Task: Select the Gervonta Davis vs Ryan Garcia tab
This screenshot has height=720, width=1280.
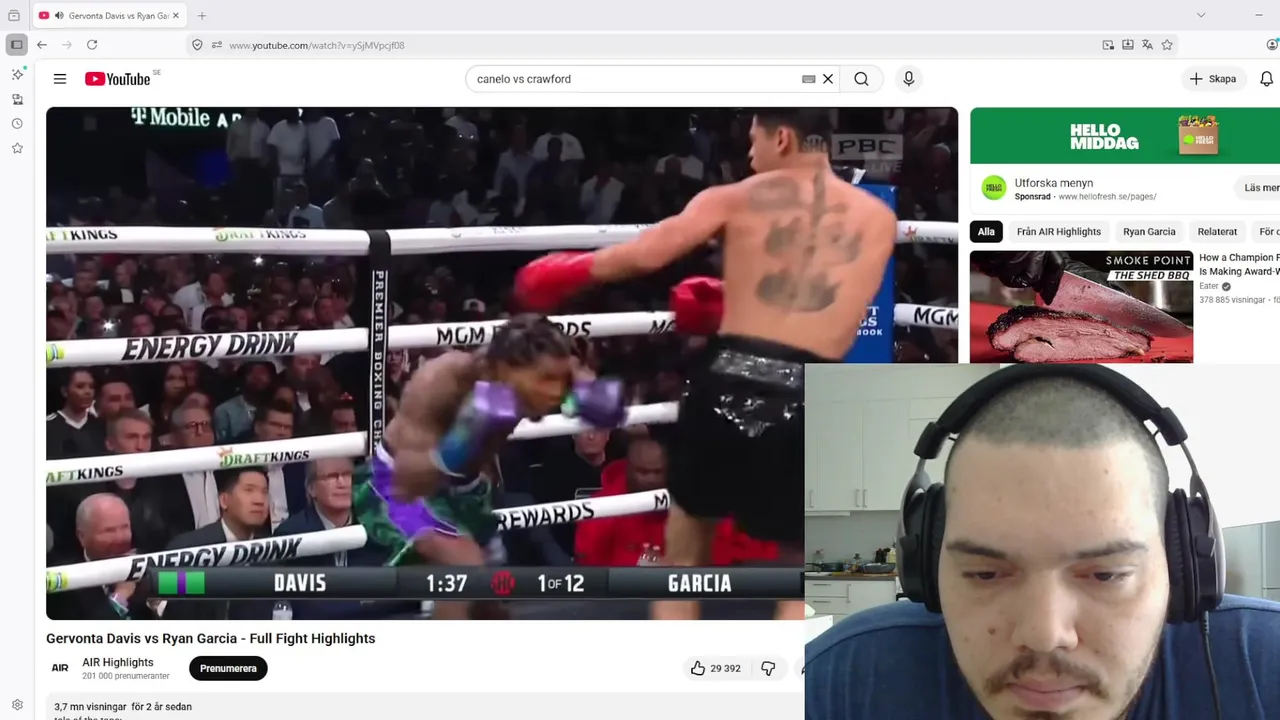Action: pyautogui.click(x=110, y=16)
